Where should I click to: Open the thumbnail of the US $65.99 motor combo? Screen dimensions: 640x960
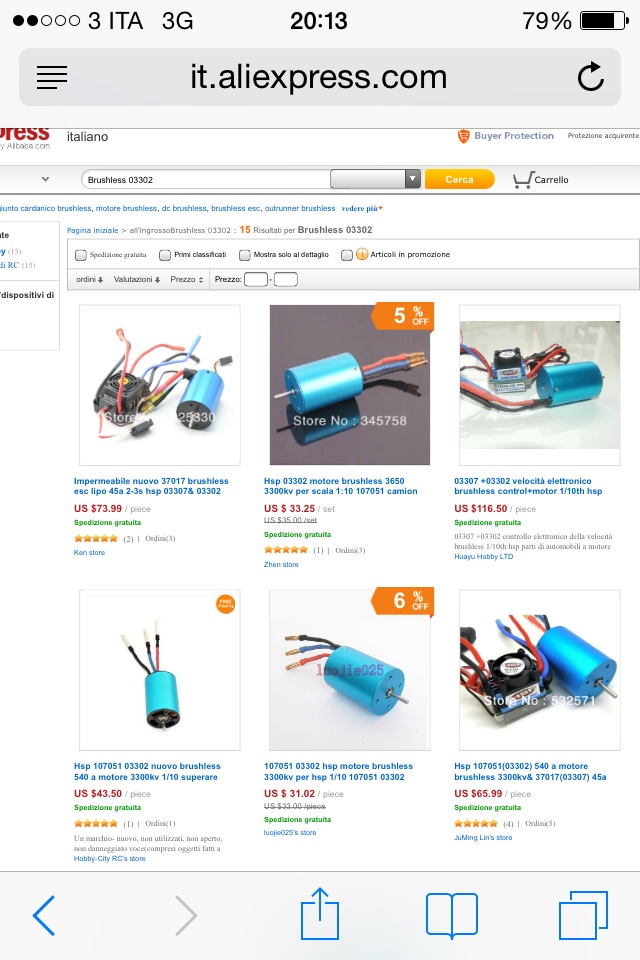pyautogui.click(x=540, y=670)
